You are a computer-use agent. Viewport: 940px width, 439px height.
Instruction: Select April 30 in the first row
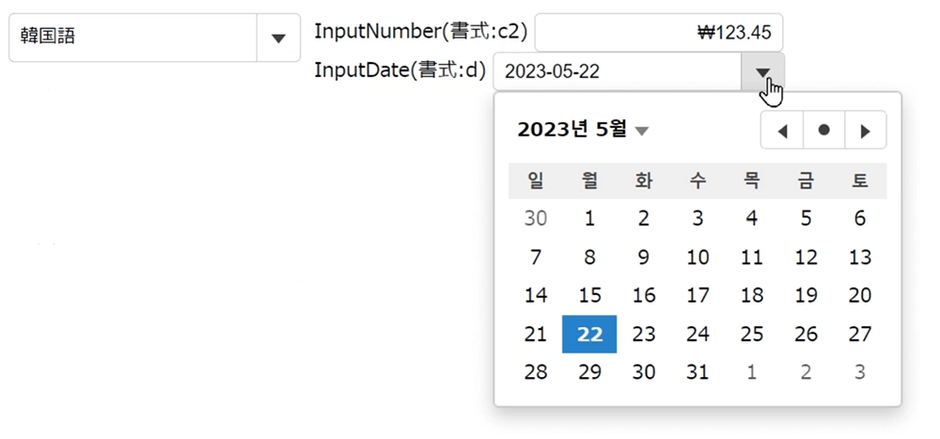pos(536,218)
